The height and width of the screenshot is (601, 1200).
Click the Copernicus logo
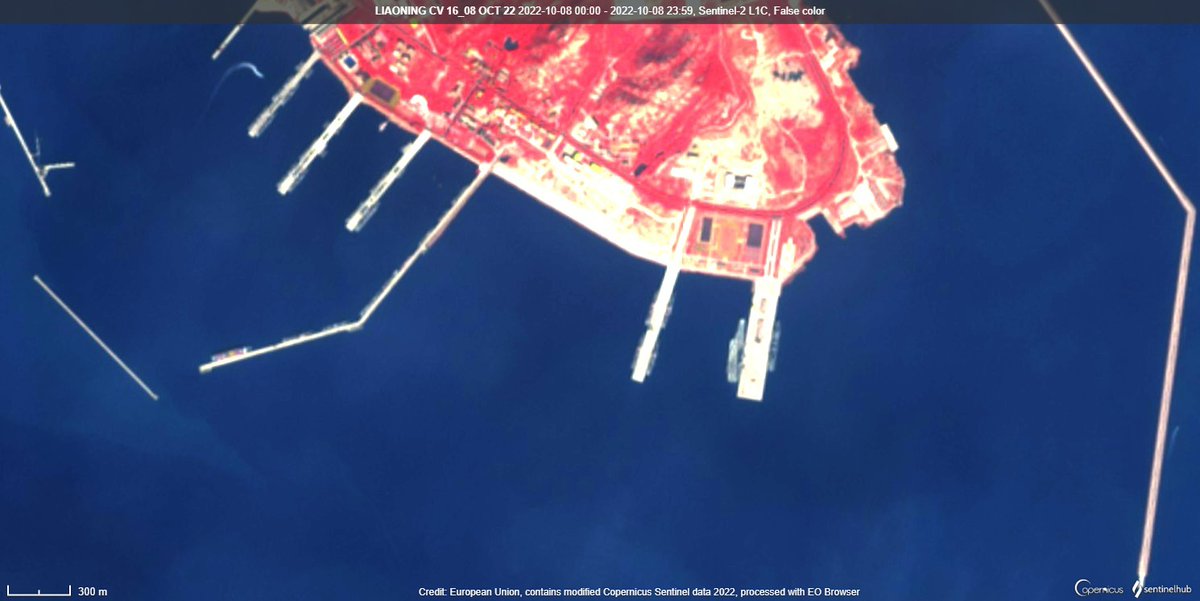1099,589
